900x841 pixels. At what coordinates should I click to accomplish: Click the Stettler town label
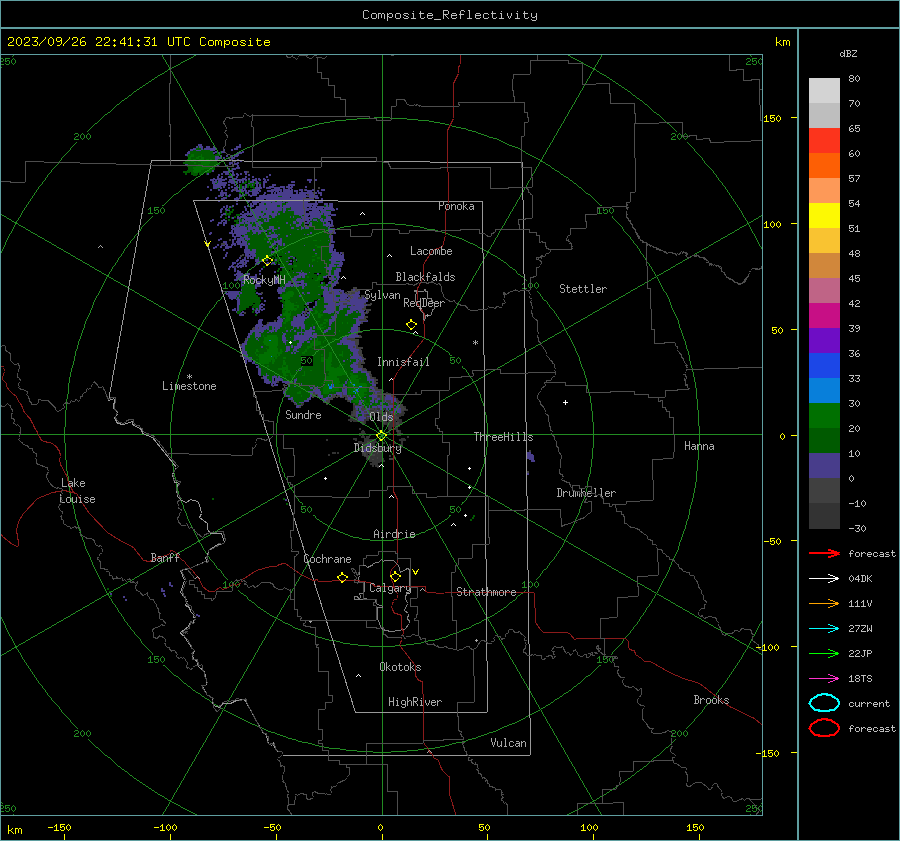pyautogui.click(x=583, y=289)
